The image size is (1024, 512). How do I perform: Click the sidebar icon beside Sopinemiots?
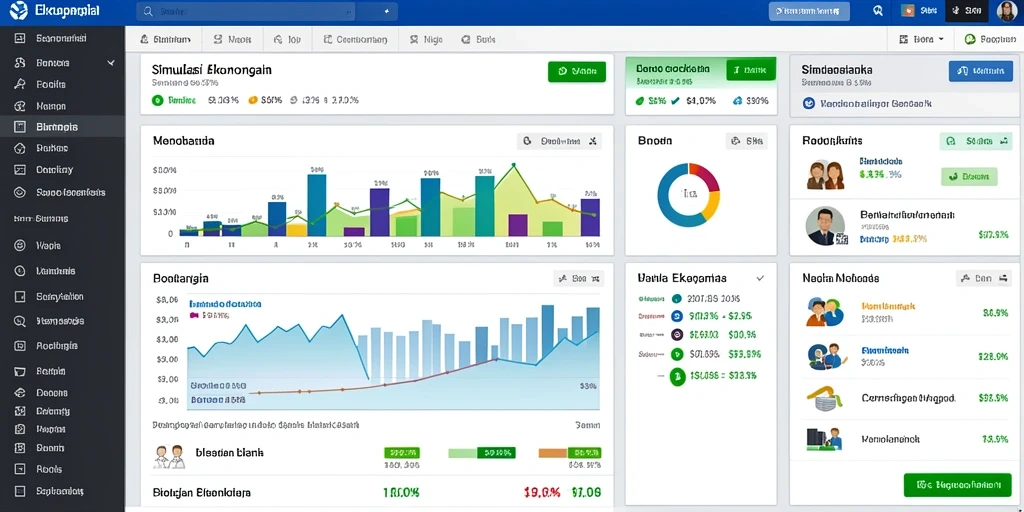pos(20,491)
